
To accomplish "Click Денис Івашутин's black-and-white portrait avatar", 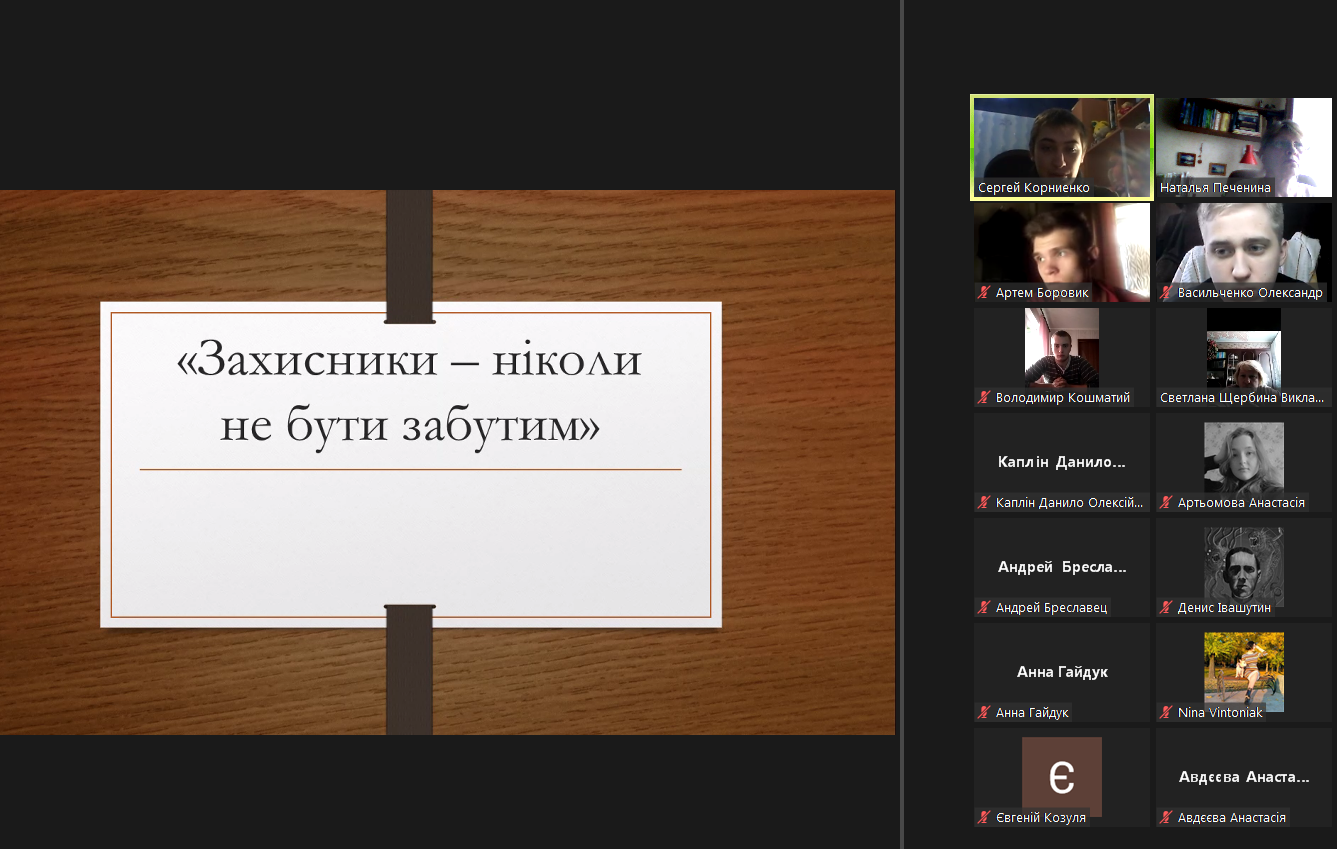I will click(1243, 565).
